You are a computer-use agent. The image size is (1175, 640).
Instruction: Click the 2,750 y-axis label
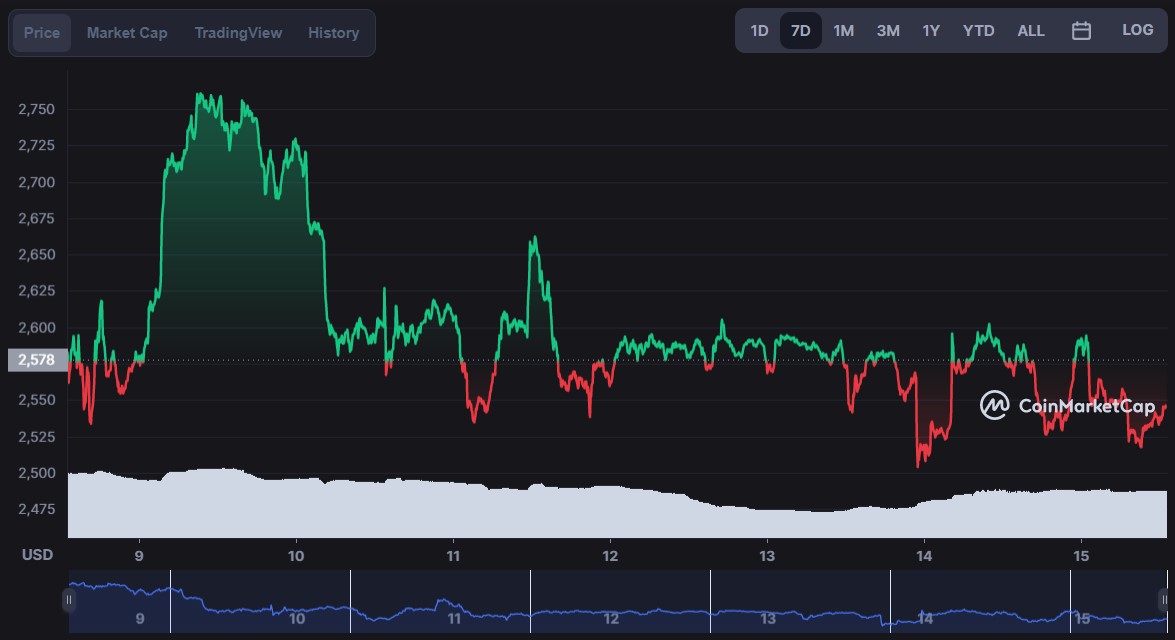coord(37,109)
